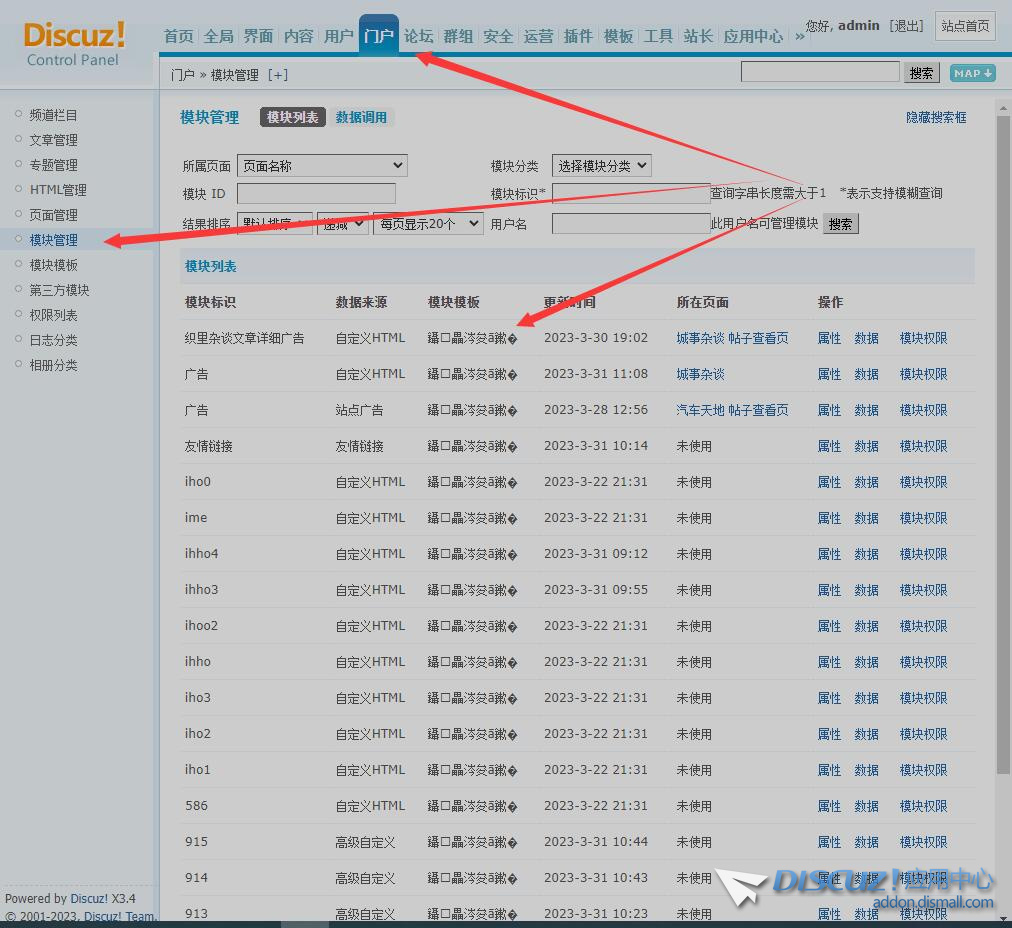This screenshot has height=928, width=1012.
Task: Click the MAP button in top bar
Action: [972, 73]
